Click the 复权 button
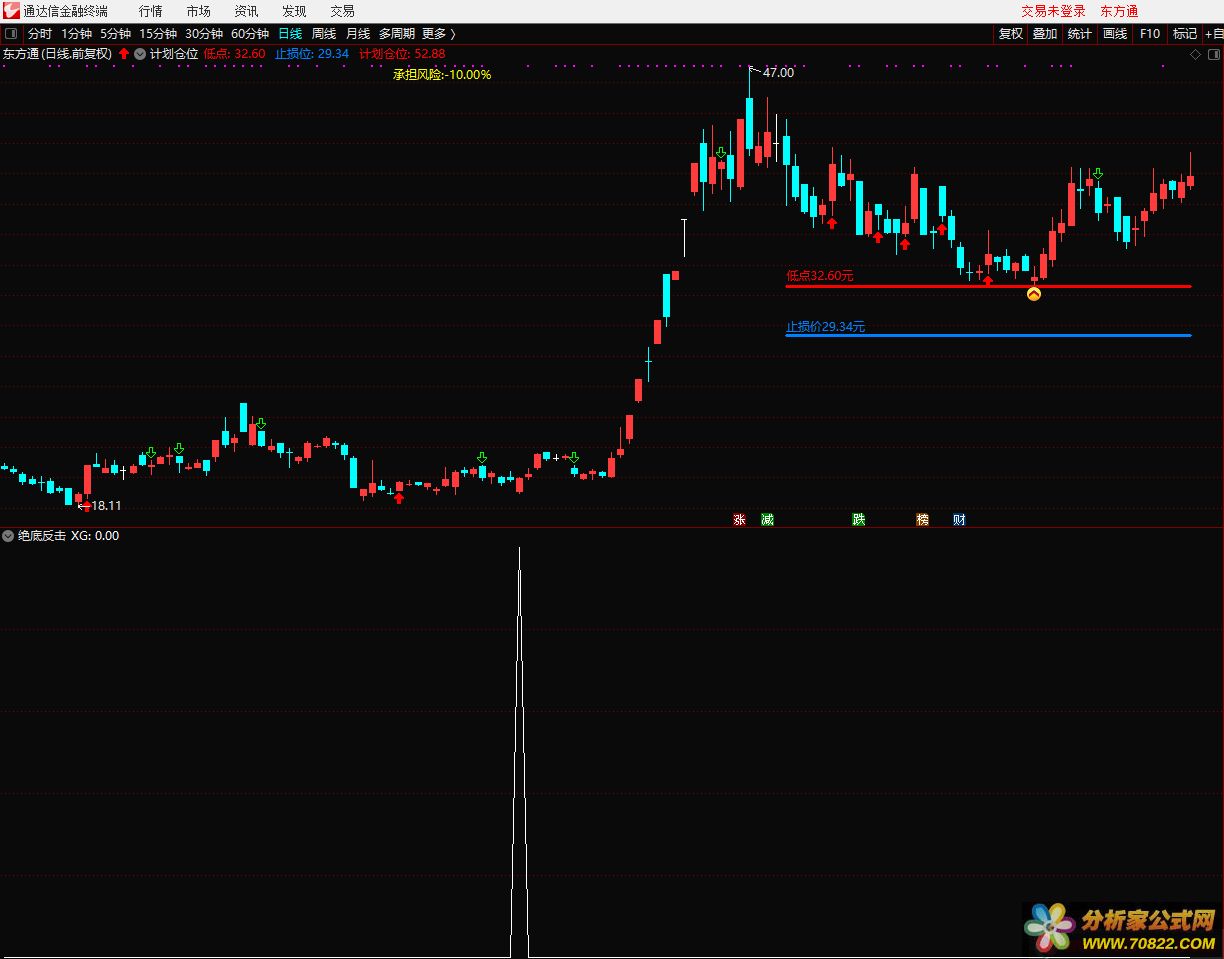 [x=1011, y=34]
